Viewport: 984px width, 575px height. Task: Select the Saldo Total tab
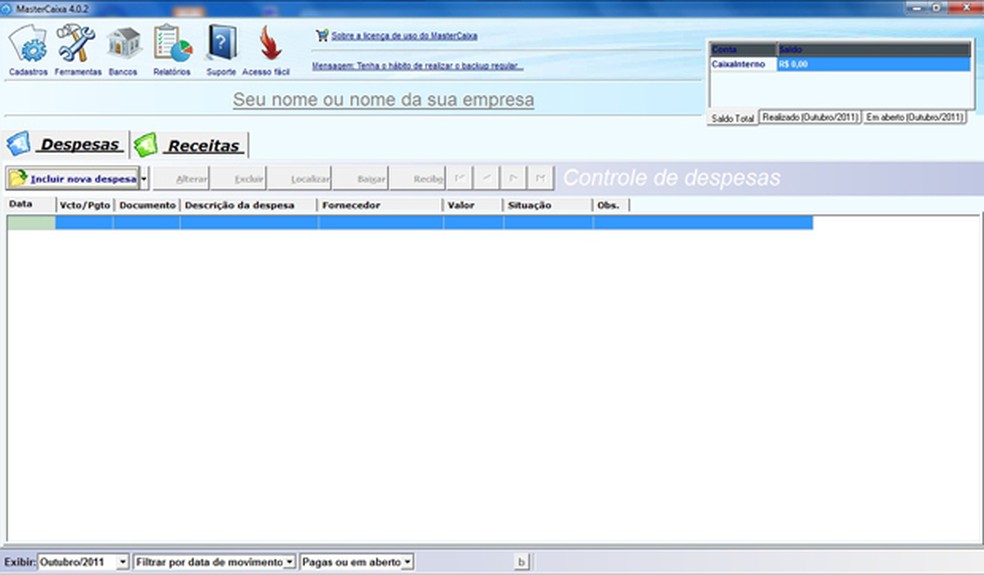click(732, 118)
